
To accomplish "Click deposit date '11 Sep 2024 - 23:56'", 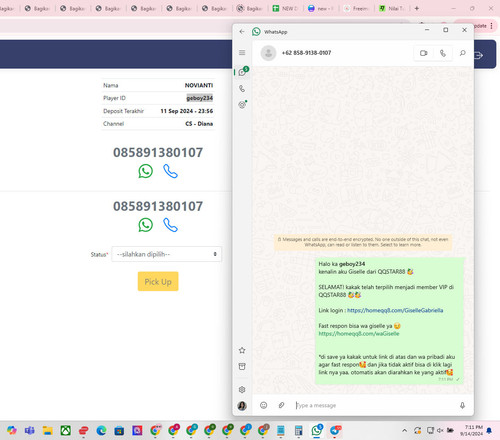I will [x=187, y=111].
